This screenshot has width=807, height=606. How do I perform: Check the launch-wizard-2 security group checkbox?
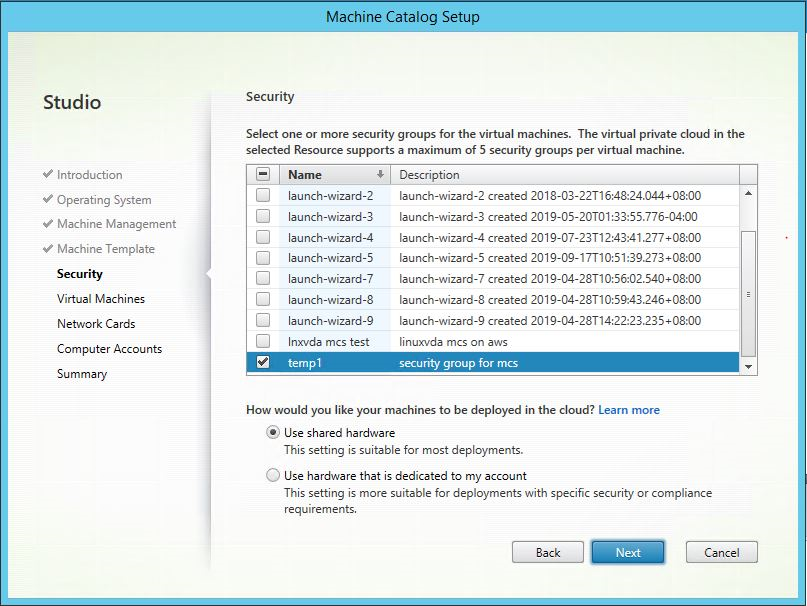click(x=263, y=195)
